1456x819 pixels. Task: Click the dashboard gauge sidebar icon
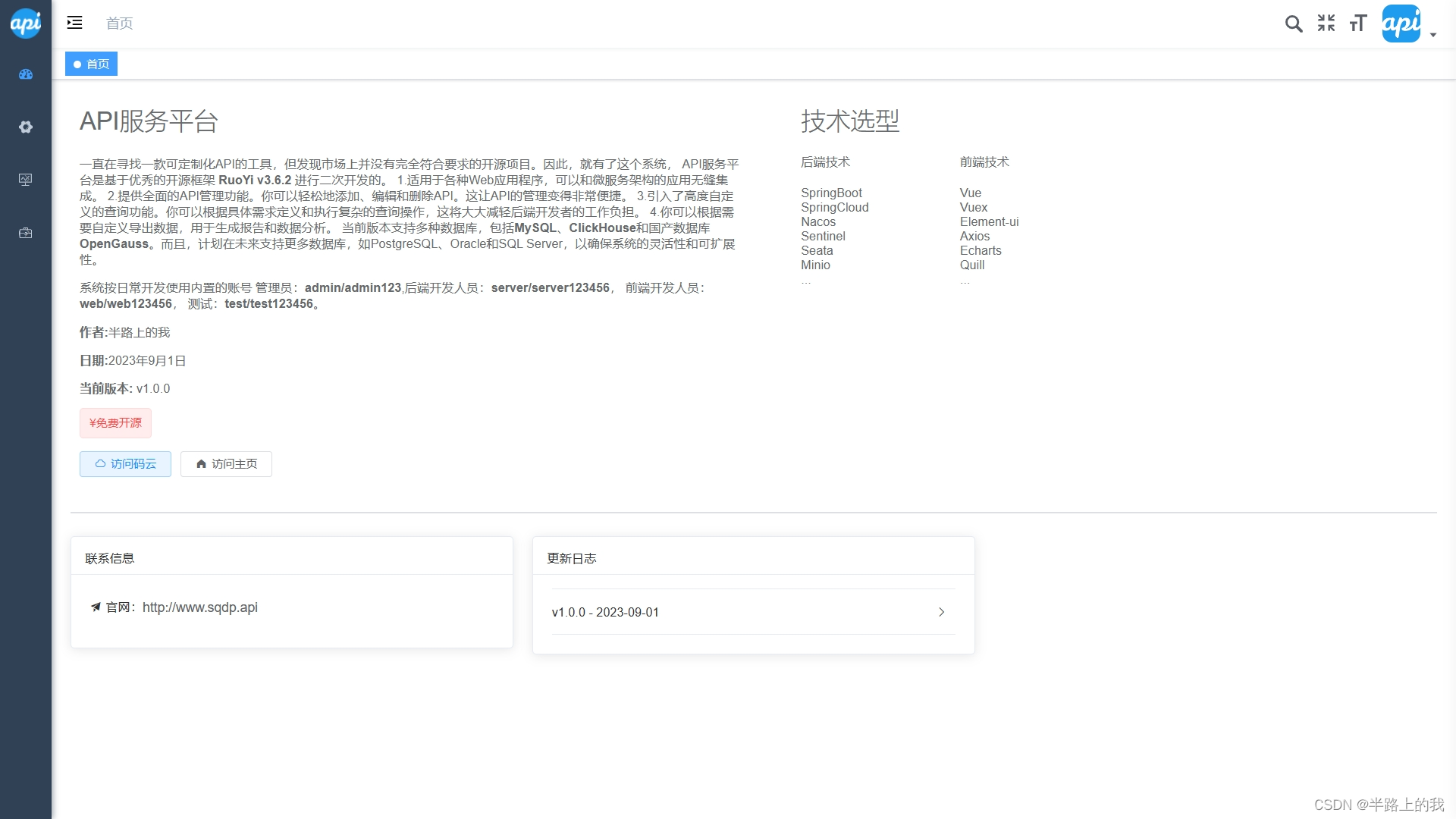[x=26, y=74]
